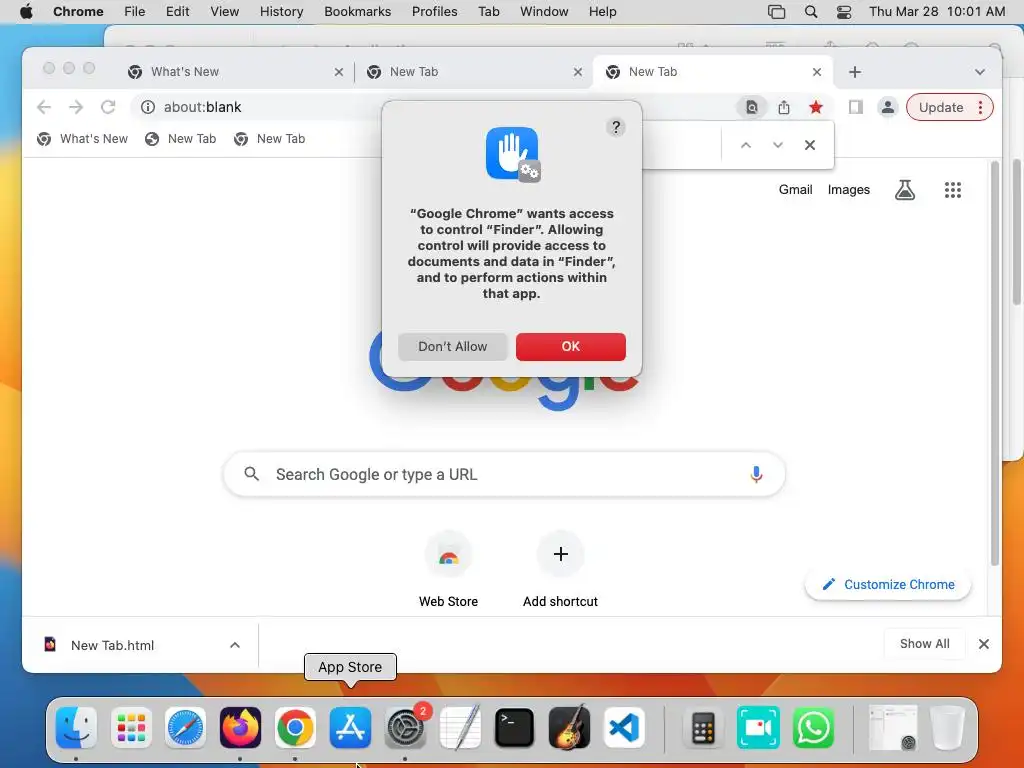Open the Images link
Viewport: 1024px width, 768px height.
pos(848,189)
